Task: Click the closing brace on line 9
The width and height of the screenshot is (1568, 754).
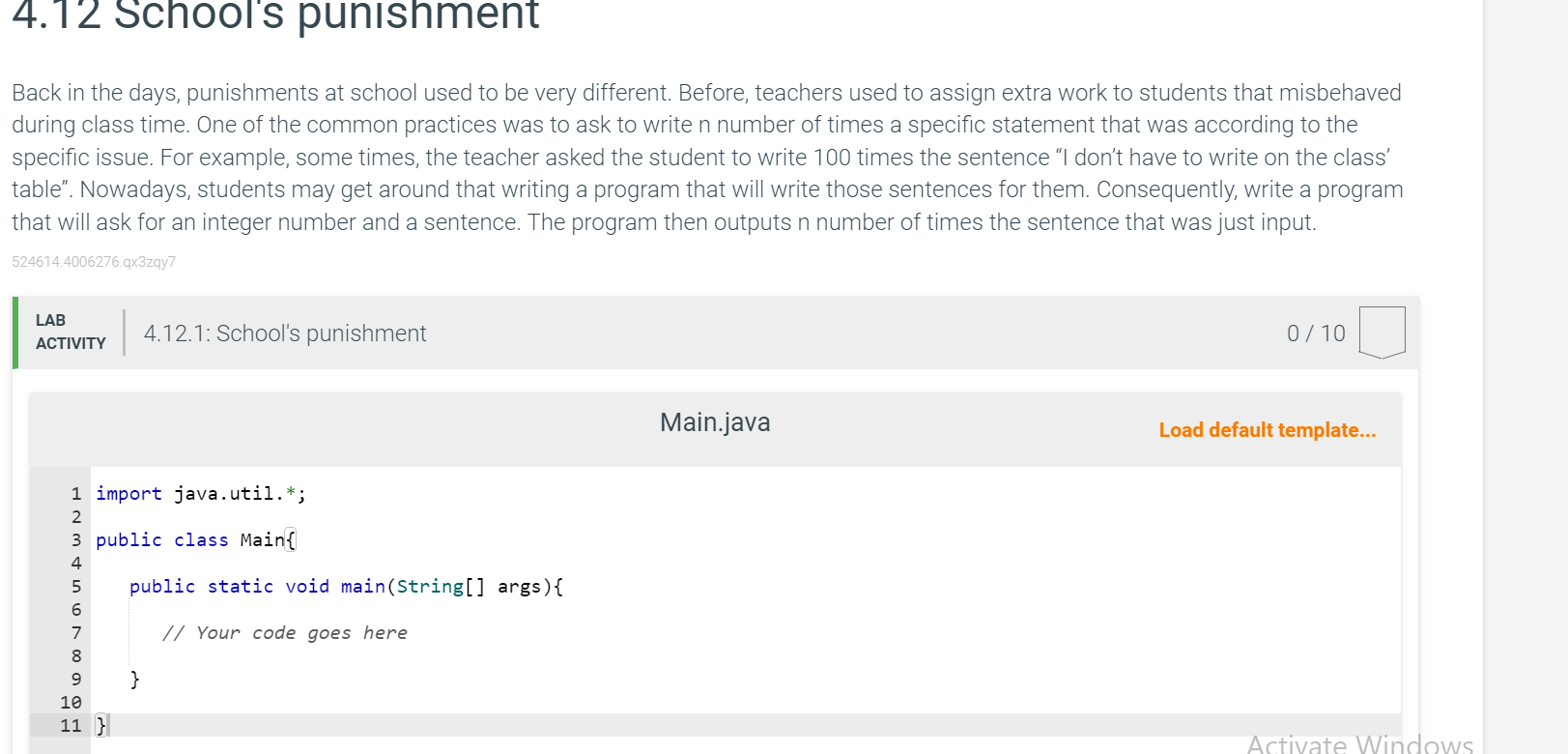Action: 133,679
